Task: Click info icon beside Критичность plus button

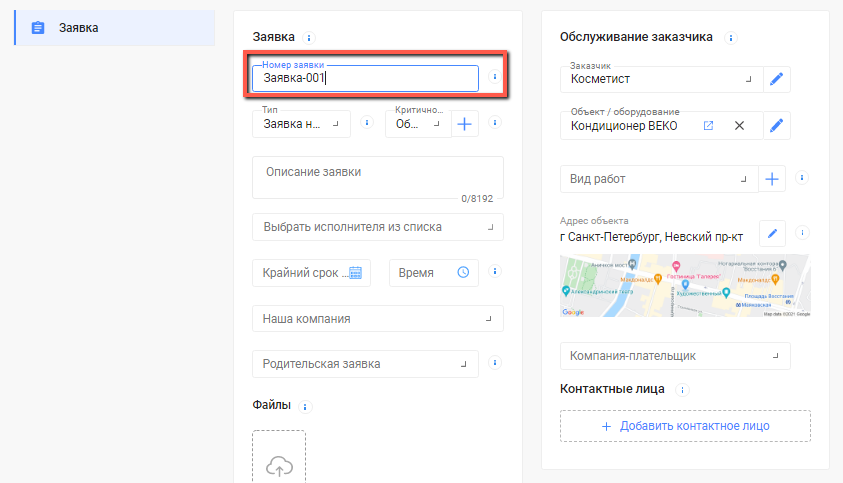Action: [495, 123]
